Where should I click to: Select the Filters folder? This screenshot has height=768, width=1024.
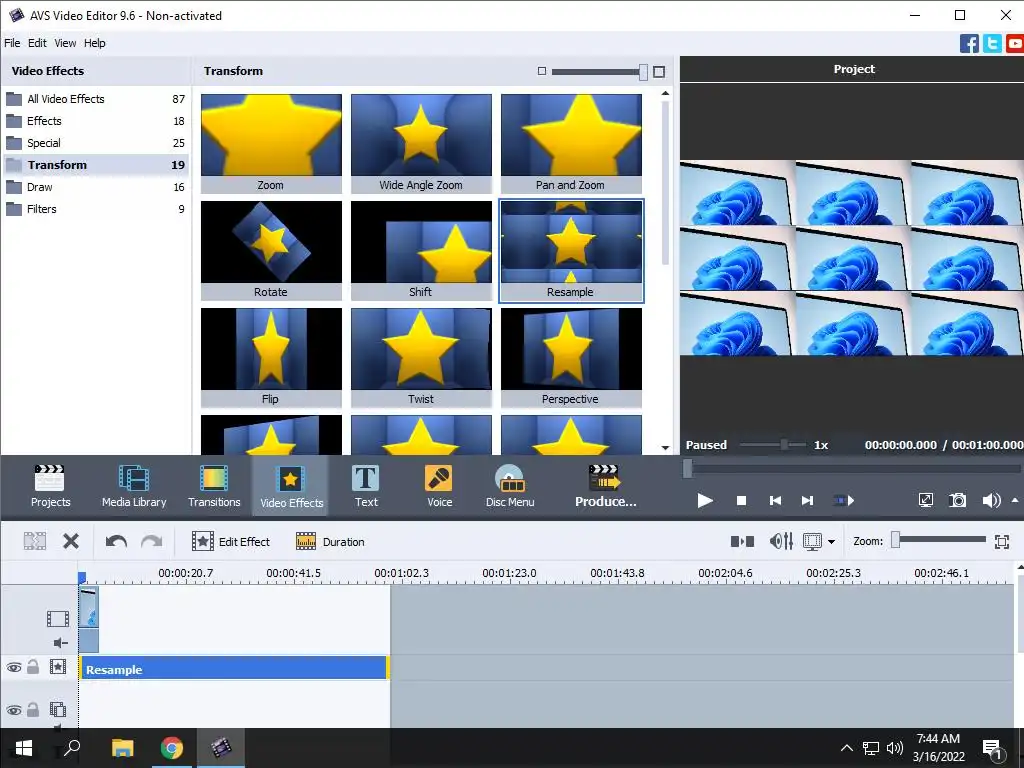95,209
